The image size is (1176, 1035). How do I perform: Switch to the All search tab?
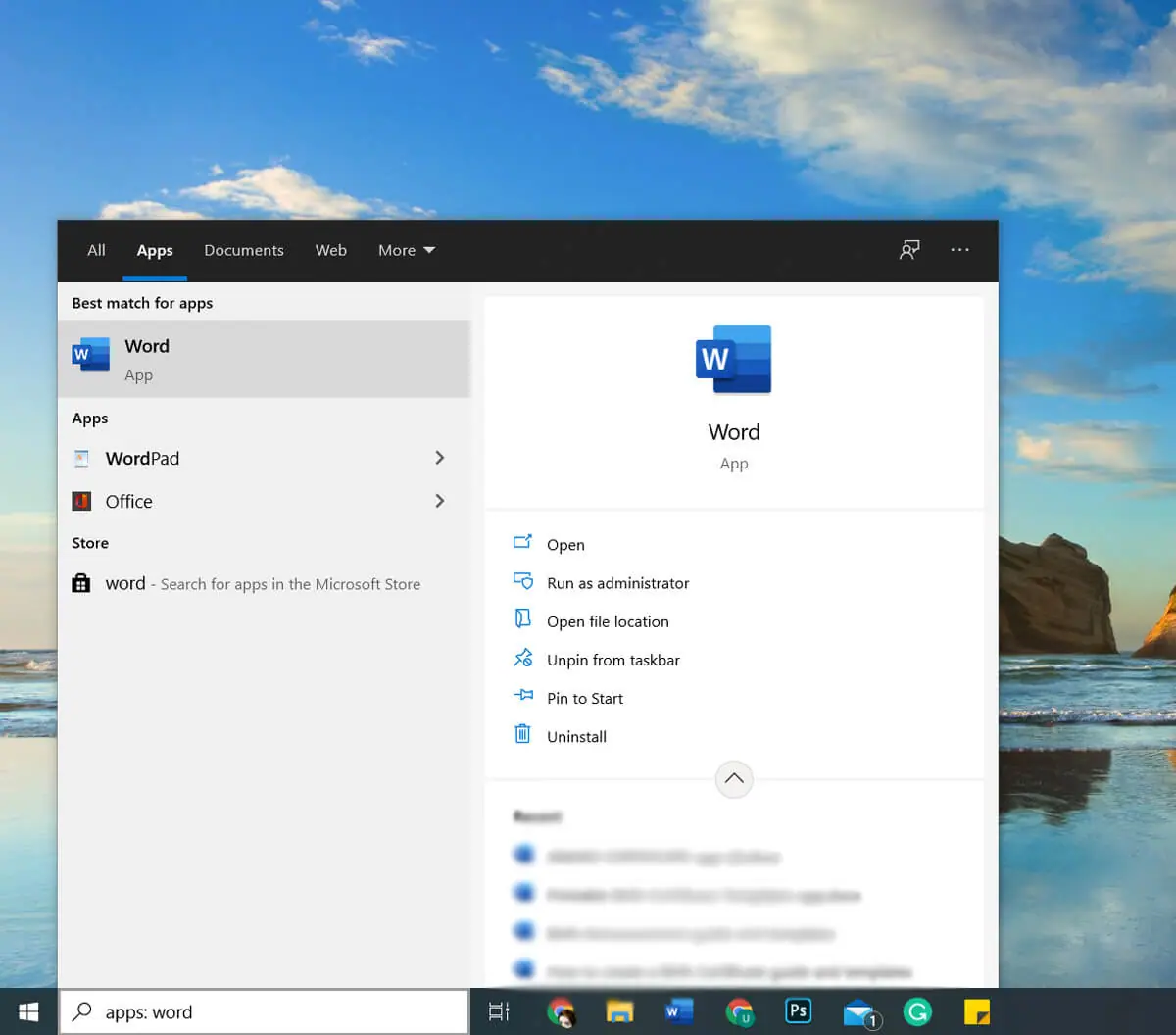tap(96, 250)
